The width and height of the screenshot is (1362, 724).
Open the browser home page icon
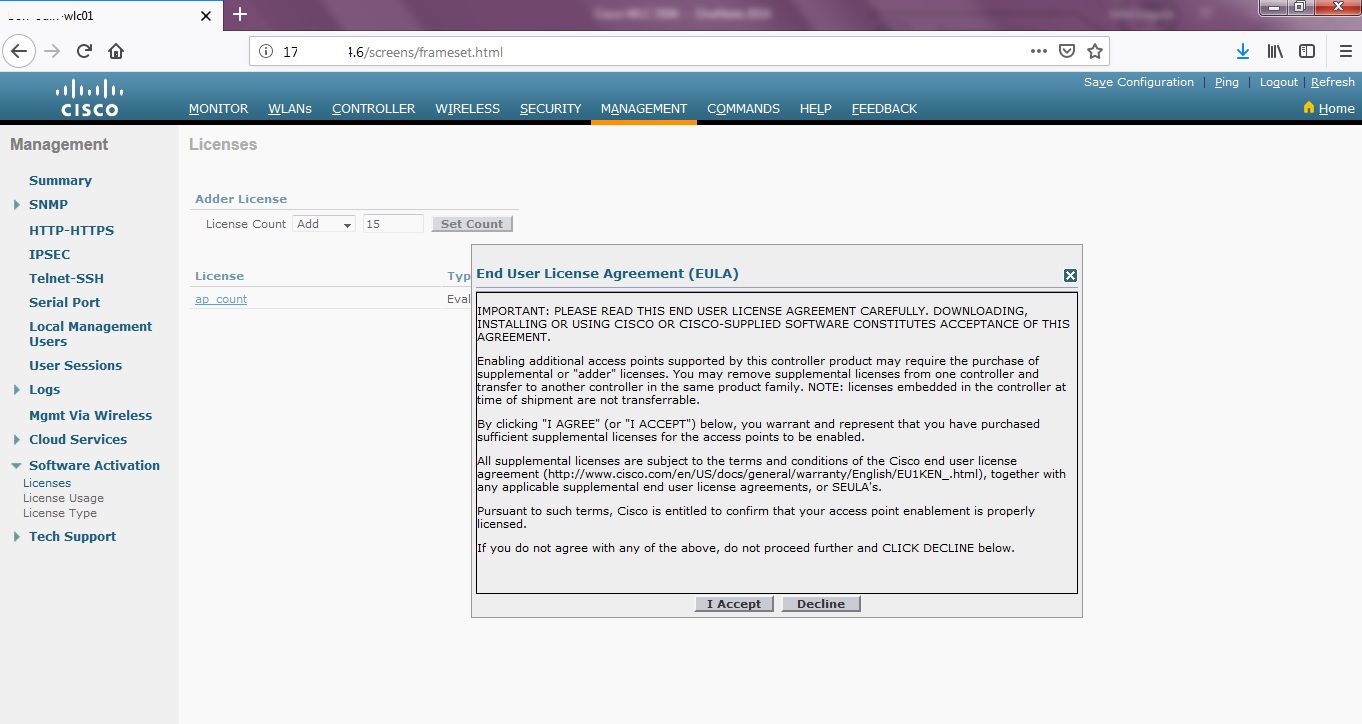click(116, 51)
